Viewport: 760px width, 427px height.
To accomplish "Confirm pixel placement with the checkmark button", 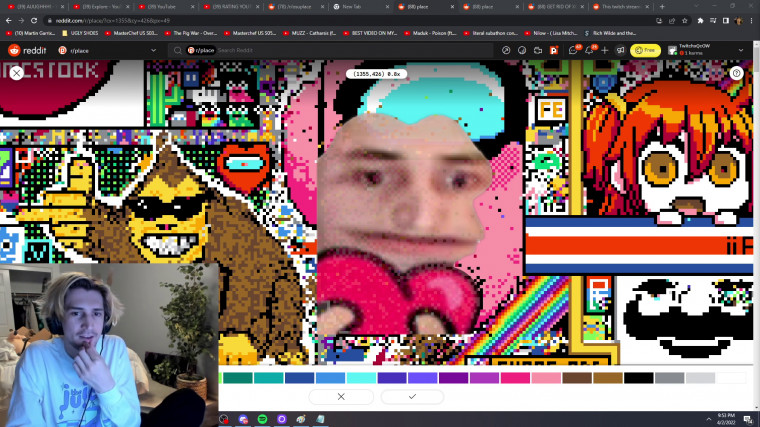I will click(x=412, y=396).
